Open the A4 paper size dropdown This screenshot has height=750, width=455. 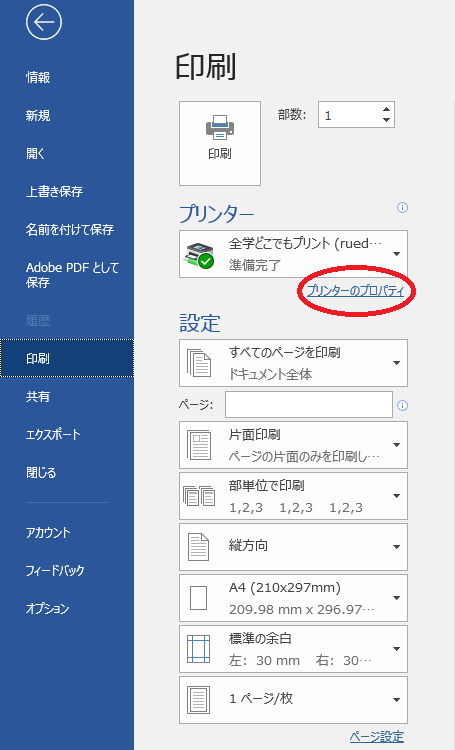point(293,598)
